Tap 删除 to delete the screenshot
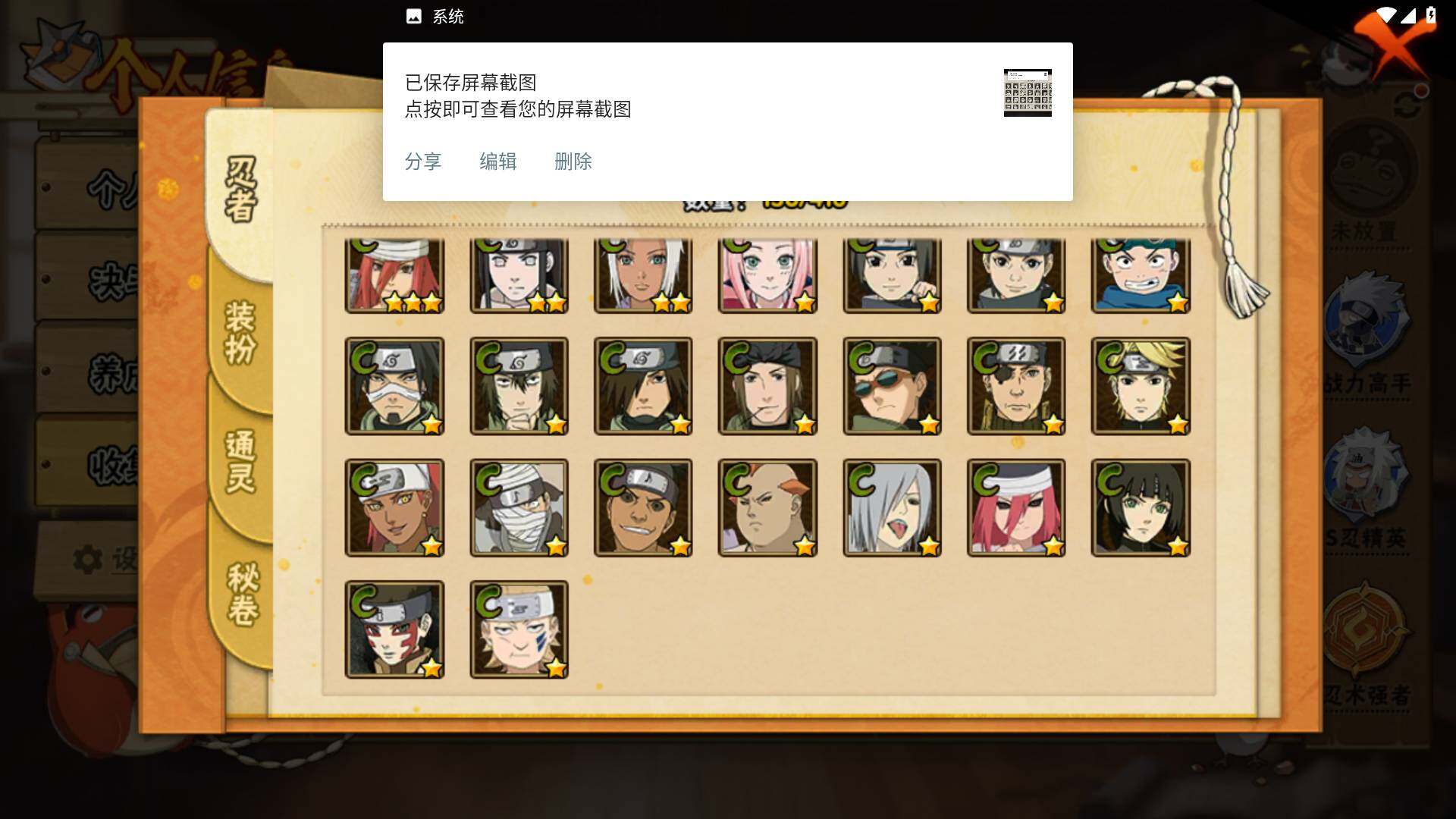 tap(573, 162)
